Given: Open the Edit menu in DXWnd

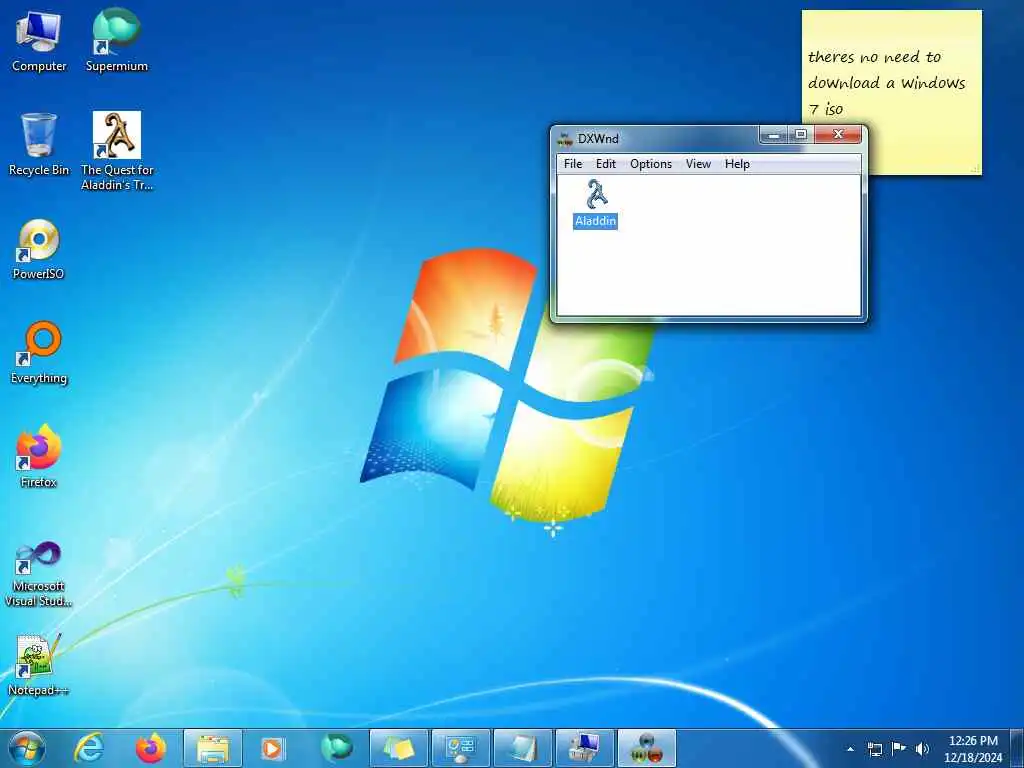Looking at the screenshot, I should point(605,164).
